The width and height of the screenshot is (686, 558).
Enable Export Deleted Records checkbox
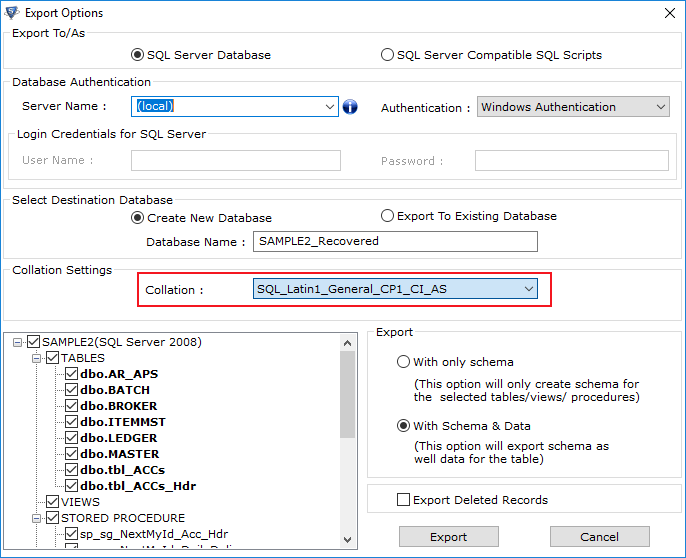coord(403,499)
